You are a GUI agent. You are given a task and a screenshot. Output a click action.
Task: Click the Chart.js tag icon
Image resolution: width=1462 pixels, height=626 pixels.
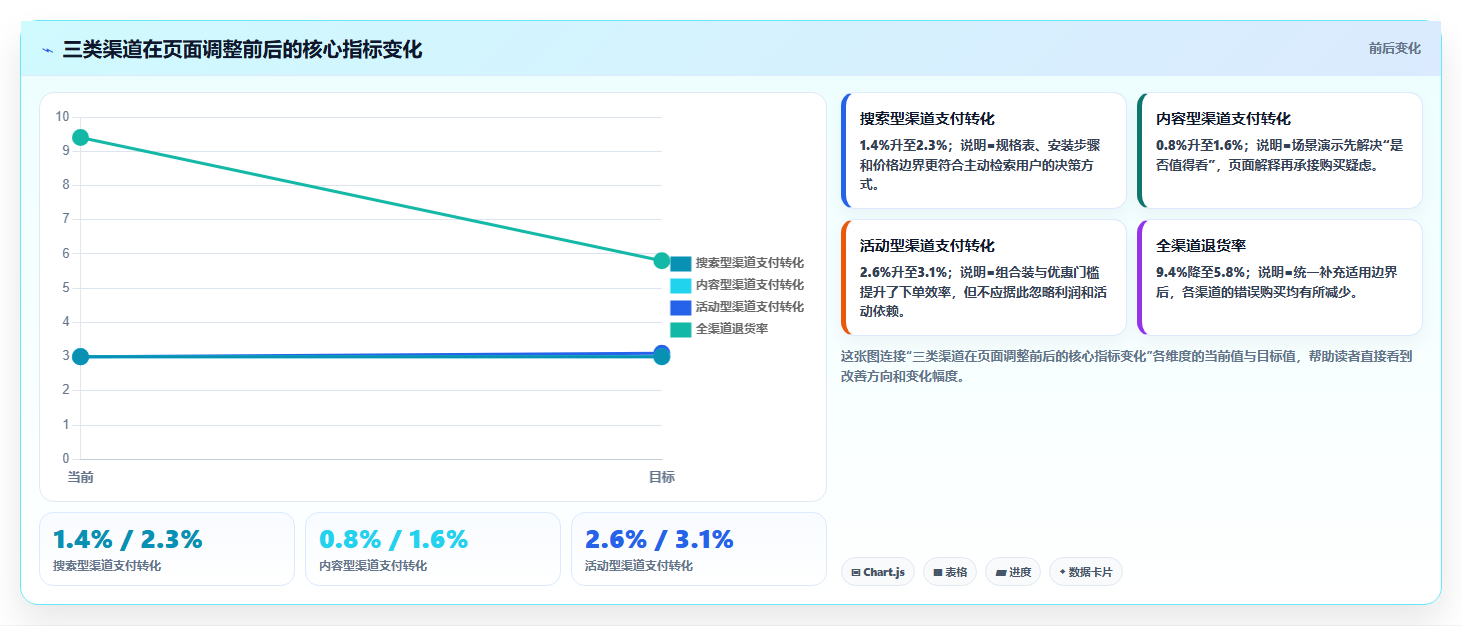pyautogui.click(x=856, y=573)
